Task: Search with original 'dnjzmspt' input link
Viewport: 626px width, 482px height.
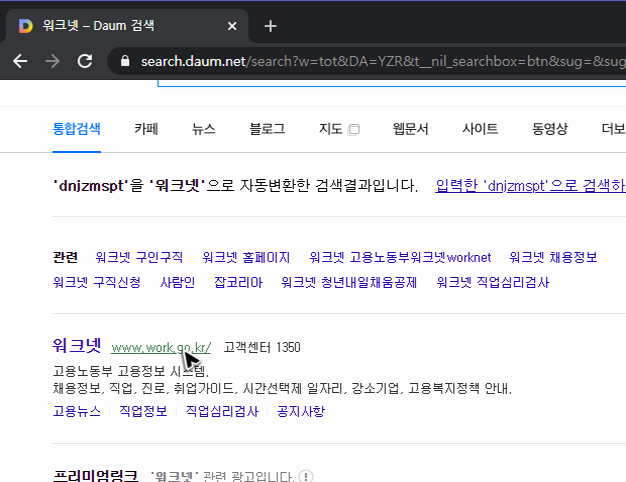Action: tap(531, 186)
